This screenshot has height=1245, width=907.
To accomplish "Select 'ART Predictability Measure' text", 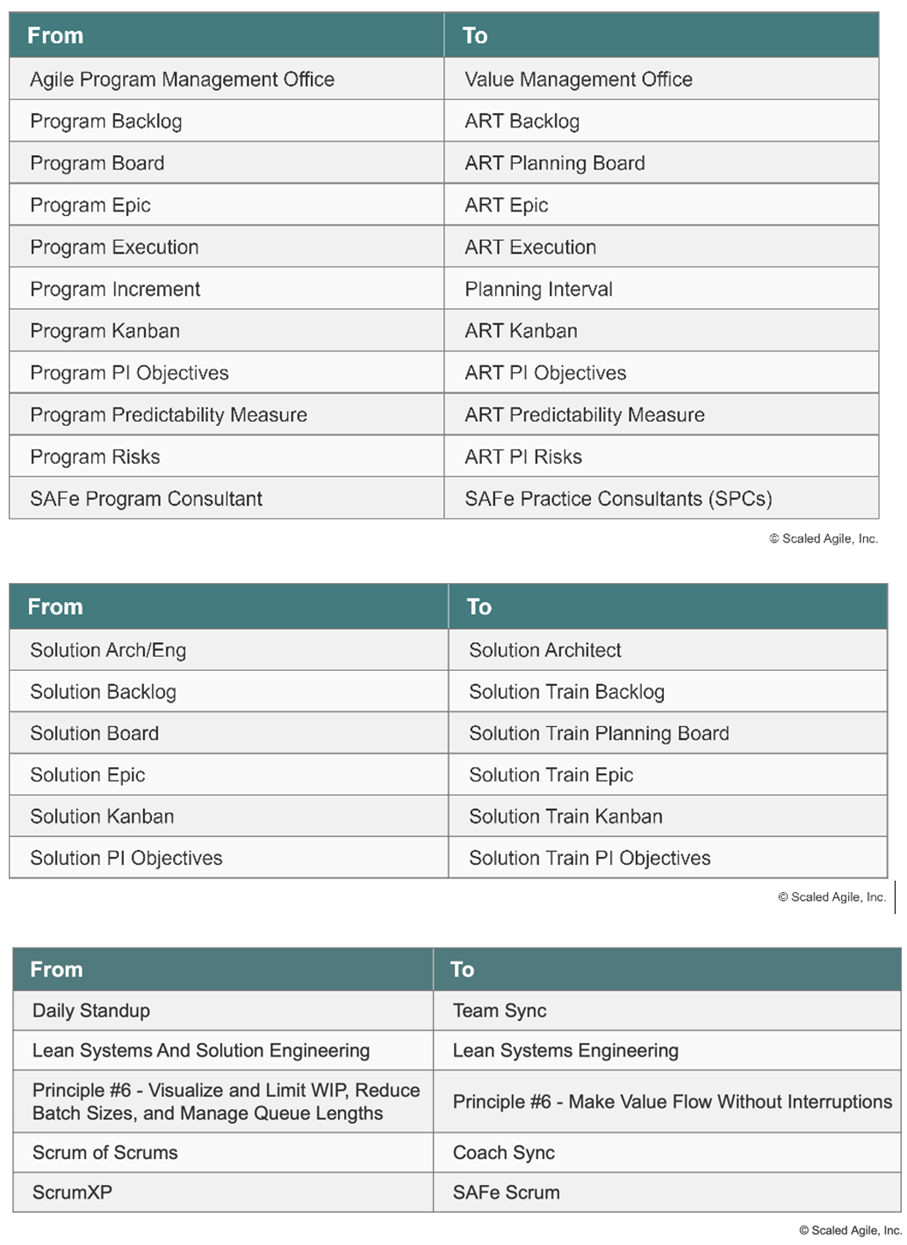I will pos(585,415).
